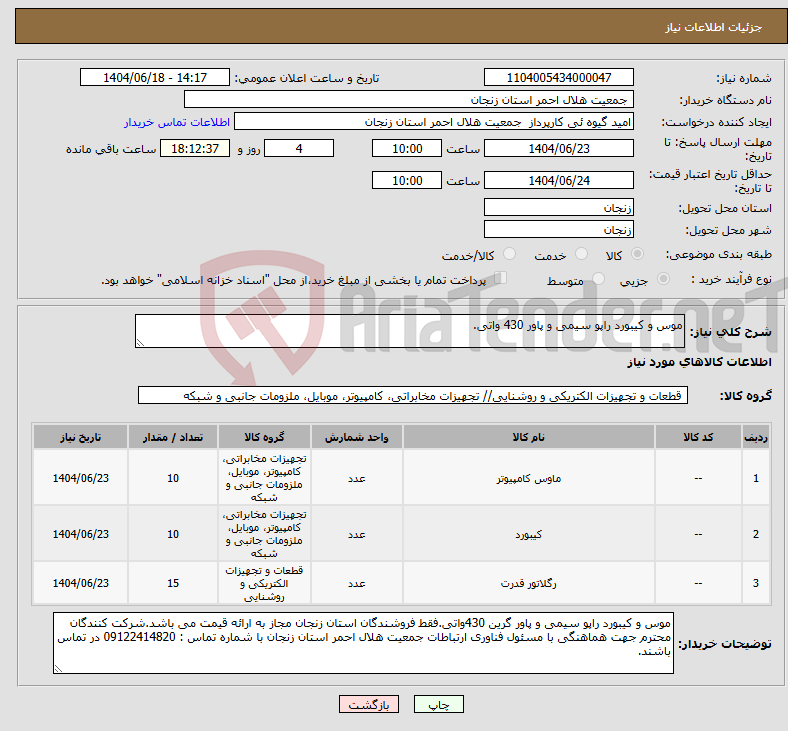Click the اطلاعات کالاهای مورد نیاز heading
The width and height of the screenshot is (788, 731).
click(x=699, y=362)
